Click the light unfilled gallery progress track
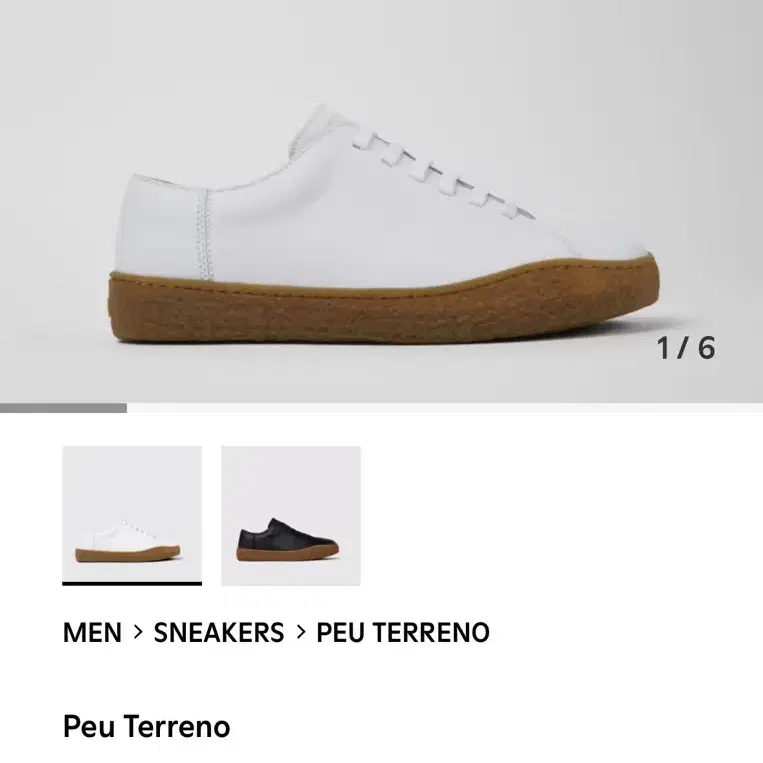 point(445,408)
